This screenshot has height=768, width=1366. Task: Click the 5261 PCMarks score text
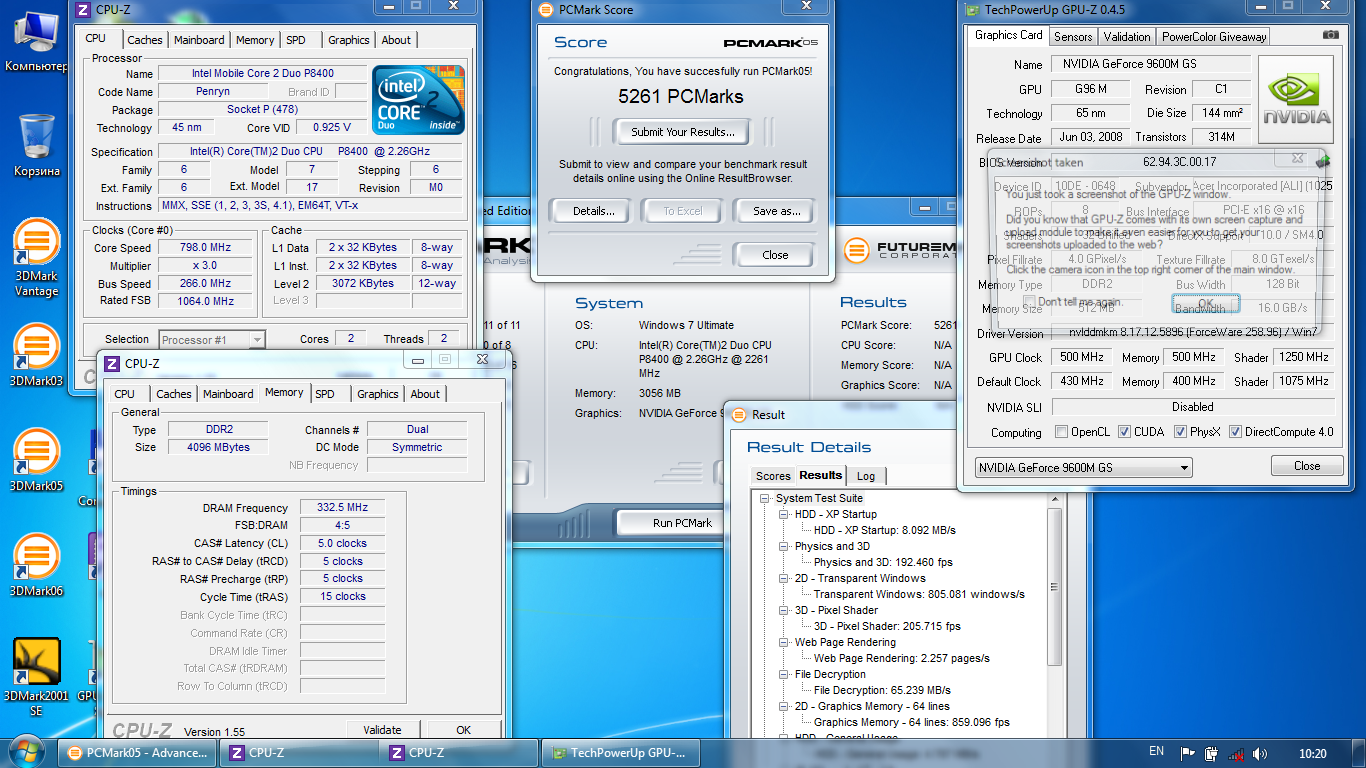tap(681, 97)
